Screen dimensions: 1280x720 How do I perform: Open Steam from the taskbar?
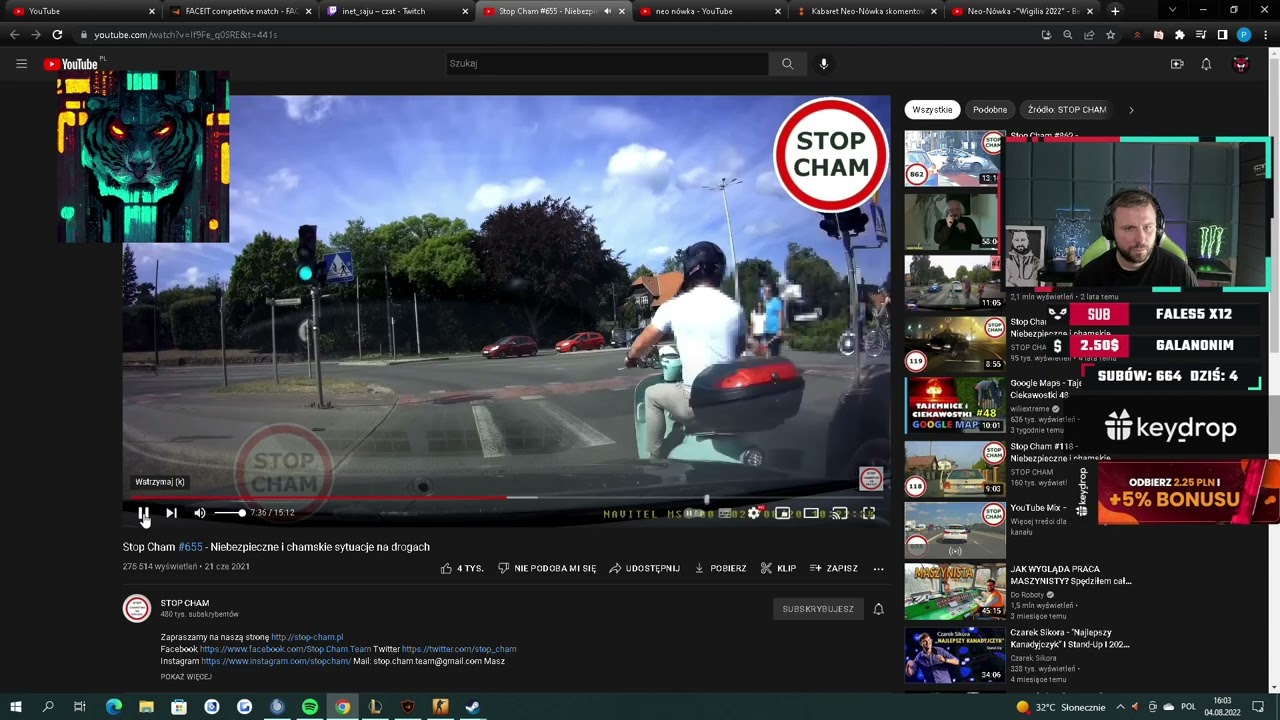472,707
